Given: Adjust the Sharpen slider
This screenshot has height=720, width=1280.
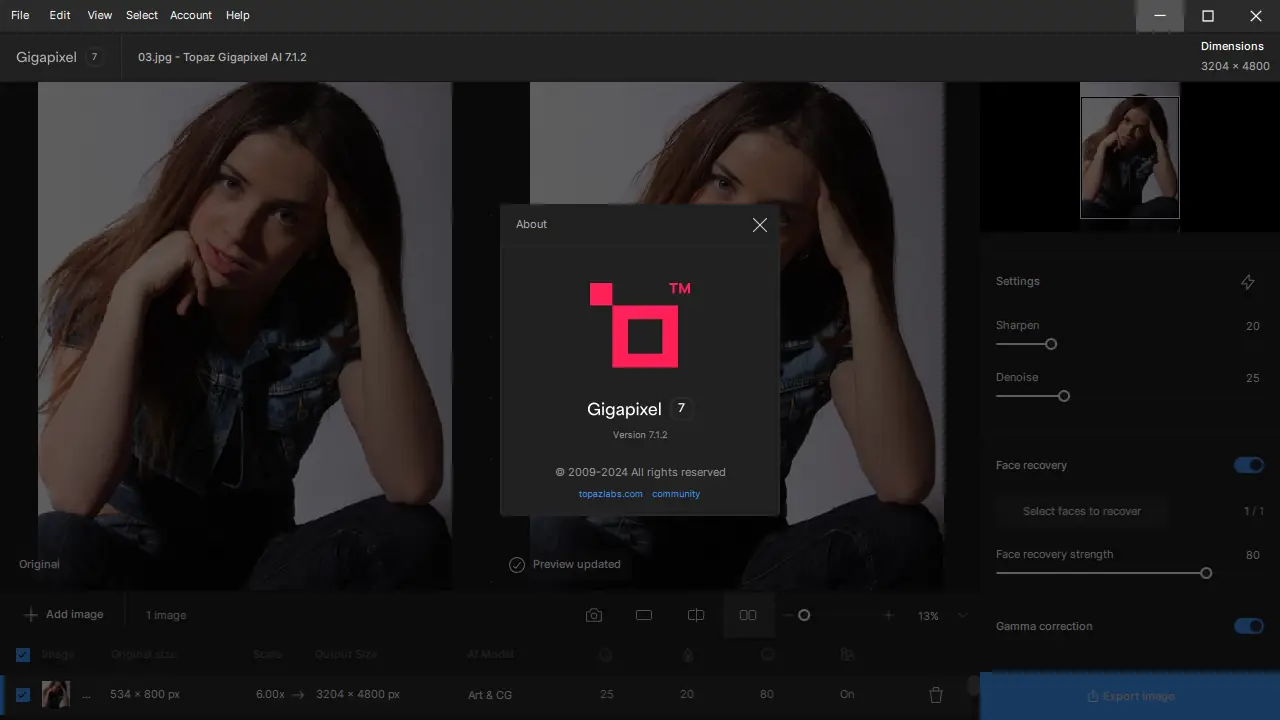Looking at the screenshot, I should 1051,344.
